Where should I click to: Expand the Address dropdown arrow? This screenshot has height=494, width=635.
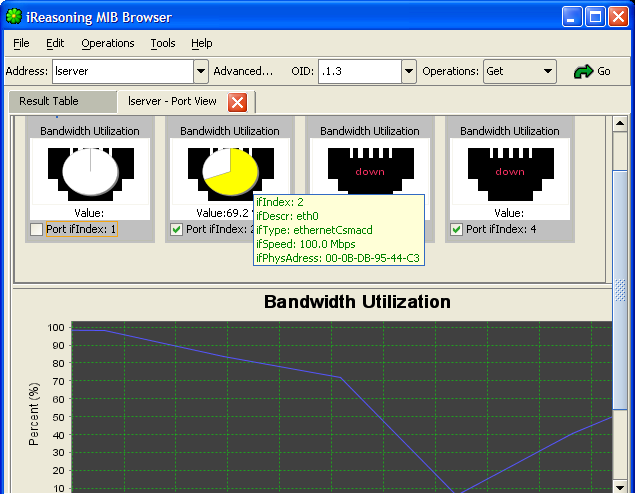[200, 71]
